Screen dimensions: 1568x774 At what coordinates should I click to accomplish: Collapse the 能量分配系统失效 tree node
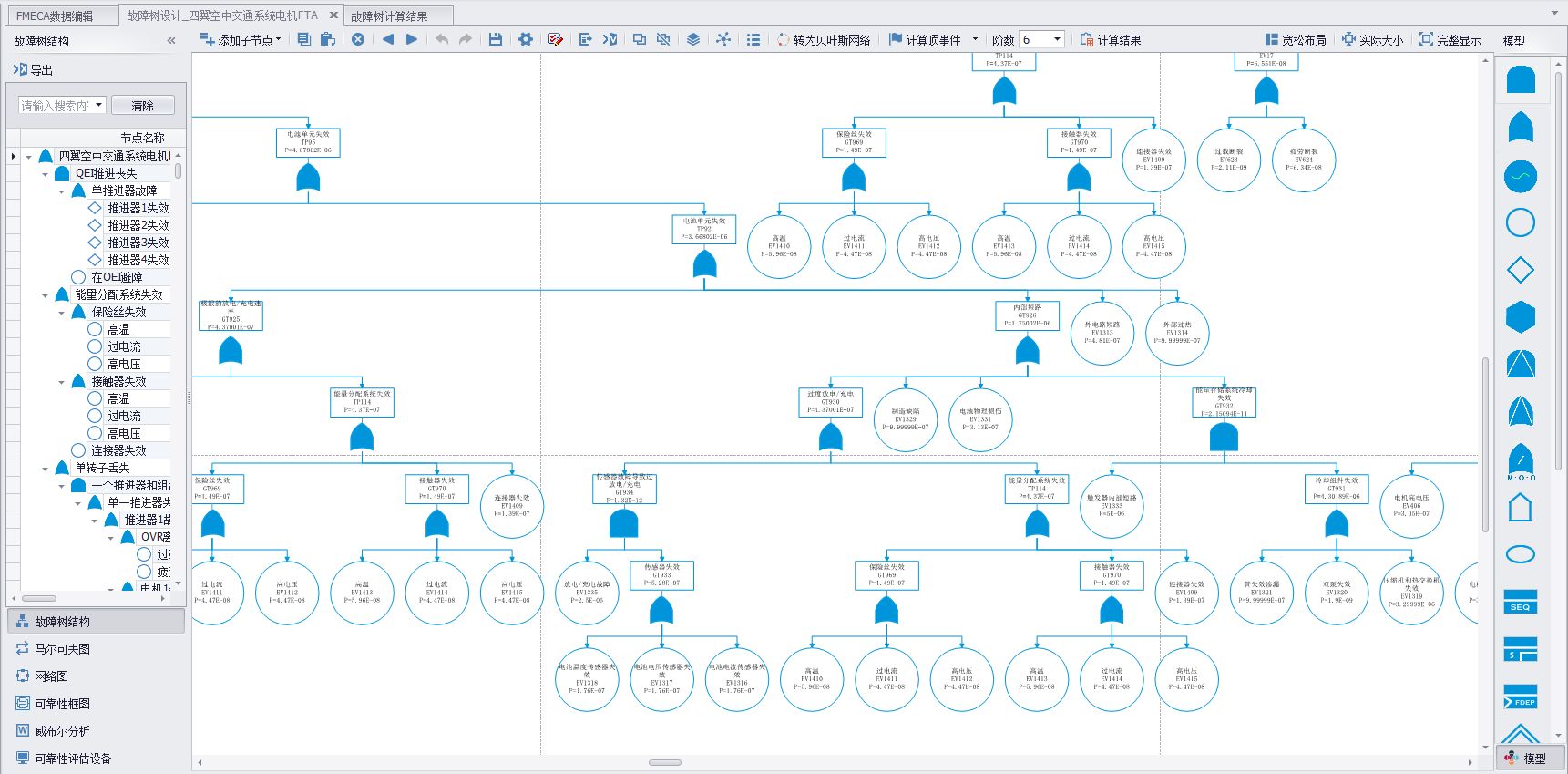point(46,295)
